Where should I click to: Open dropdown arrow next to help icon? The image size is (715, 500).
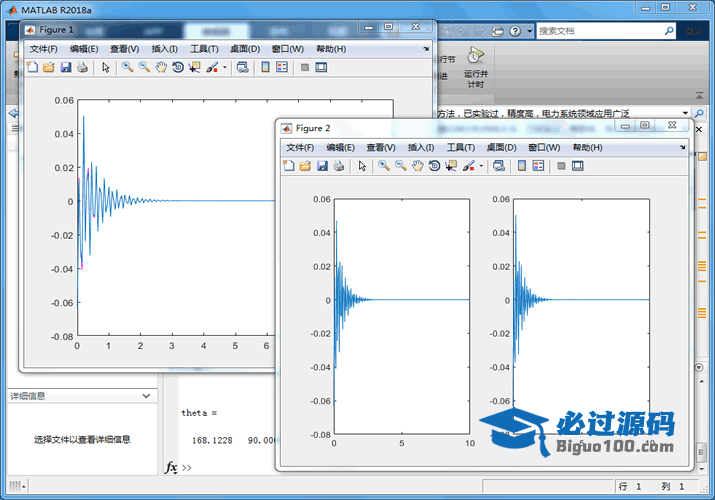pos(529,31)
